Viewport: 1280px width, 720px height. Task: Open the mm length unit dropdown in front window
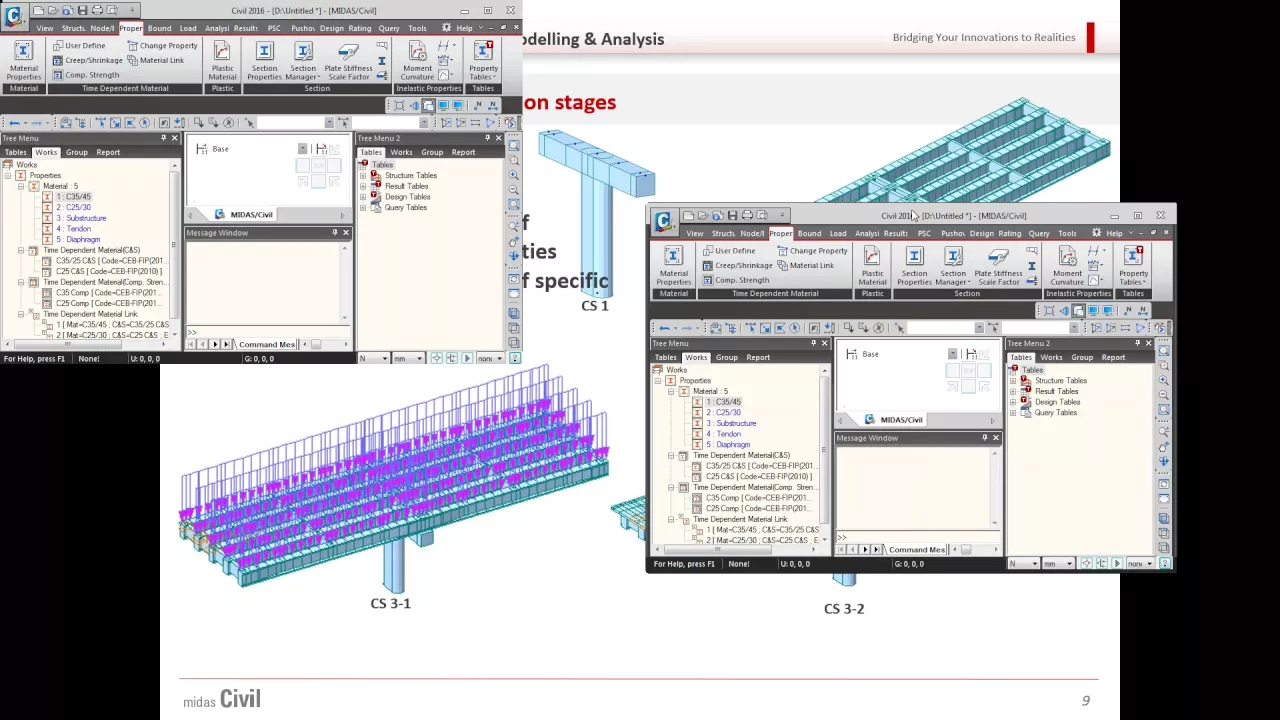(x=1069, y=564)
